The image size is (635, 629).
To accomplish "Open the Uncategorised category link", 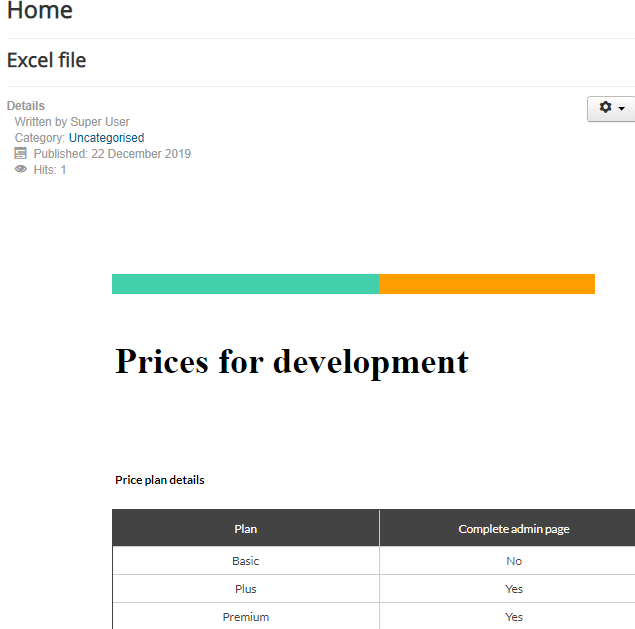I will [107, 138].
